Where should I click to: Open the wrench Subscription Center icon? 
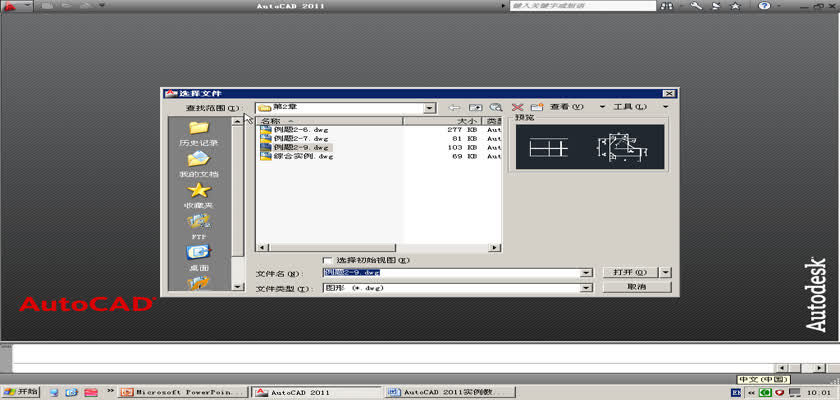tap(696, 6)
